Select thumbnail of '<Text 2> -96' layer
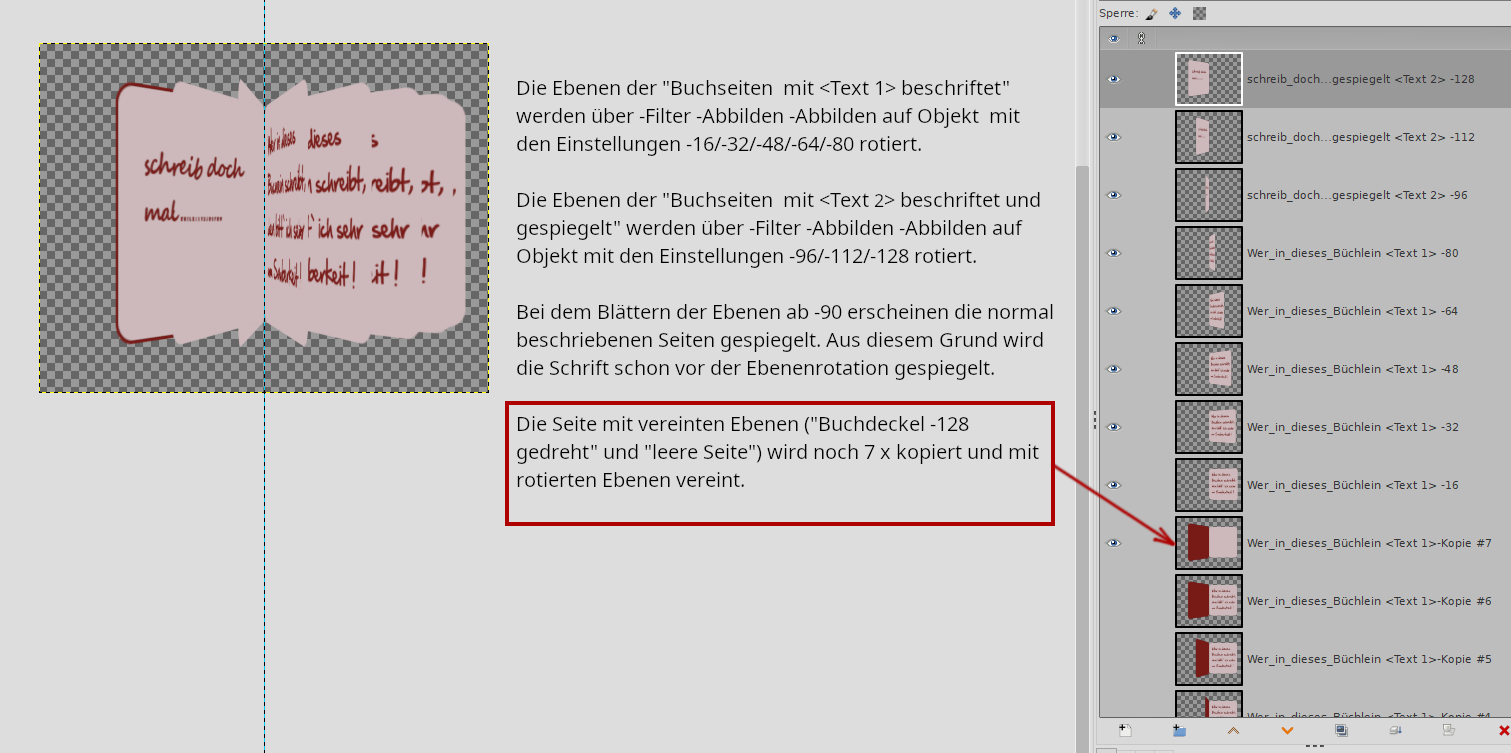1511x753 pixels. tap(1209, 195)
